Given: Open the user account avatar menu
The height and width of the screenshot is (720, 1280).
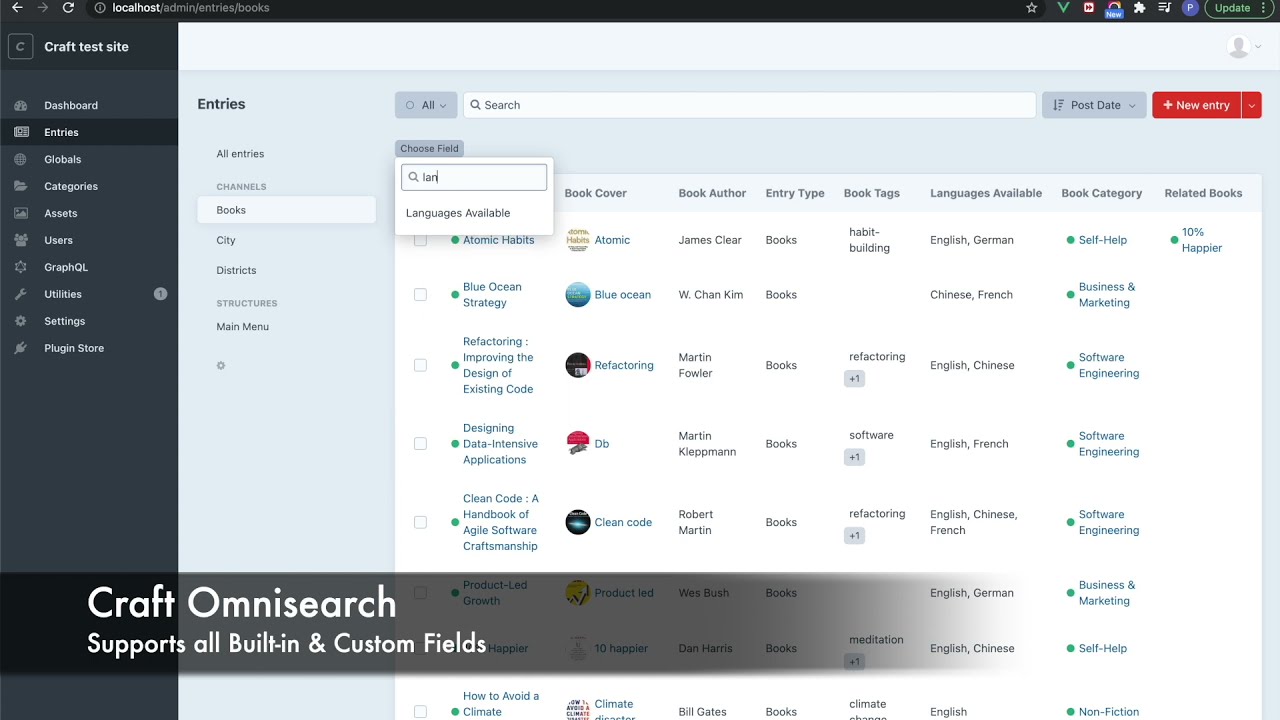Looking at the screenshot, I should [x=1244, y=47].
